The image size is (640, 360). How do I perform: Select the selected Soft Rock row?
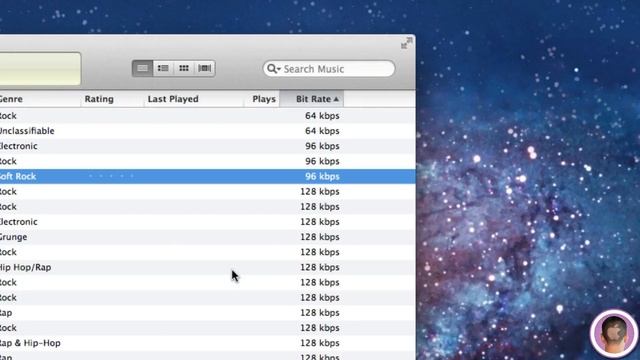tap(208, 176)
